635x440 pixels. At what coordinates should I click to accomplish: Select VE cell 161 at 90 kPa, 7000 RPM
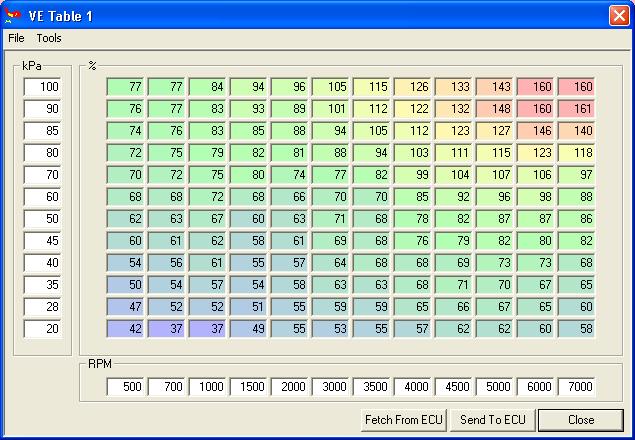[x=577, y=109]
